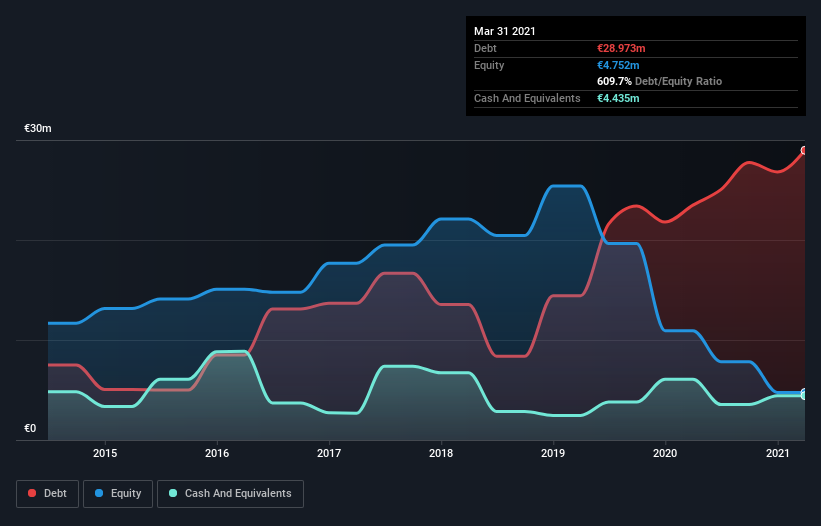The height and width of the screenshot is (526, 821).
Task: Click the Debt row label in tooltip
Action: coord(485,48)
